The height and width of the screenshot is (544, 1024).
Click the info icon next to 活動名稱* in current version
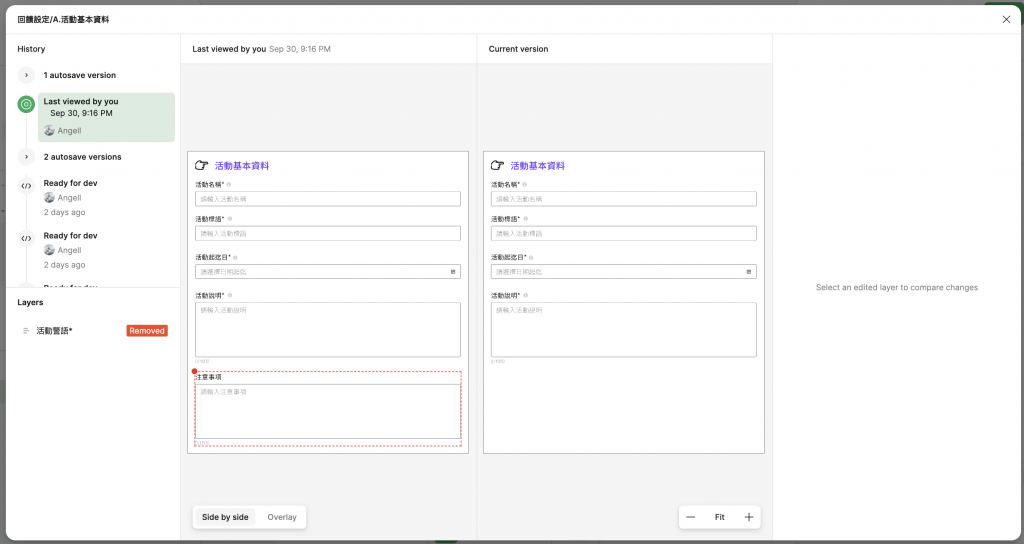pyautogui.click(x=524, y=185)
